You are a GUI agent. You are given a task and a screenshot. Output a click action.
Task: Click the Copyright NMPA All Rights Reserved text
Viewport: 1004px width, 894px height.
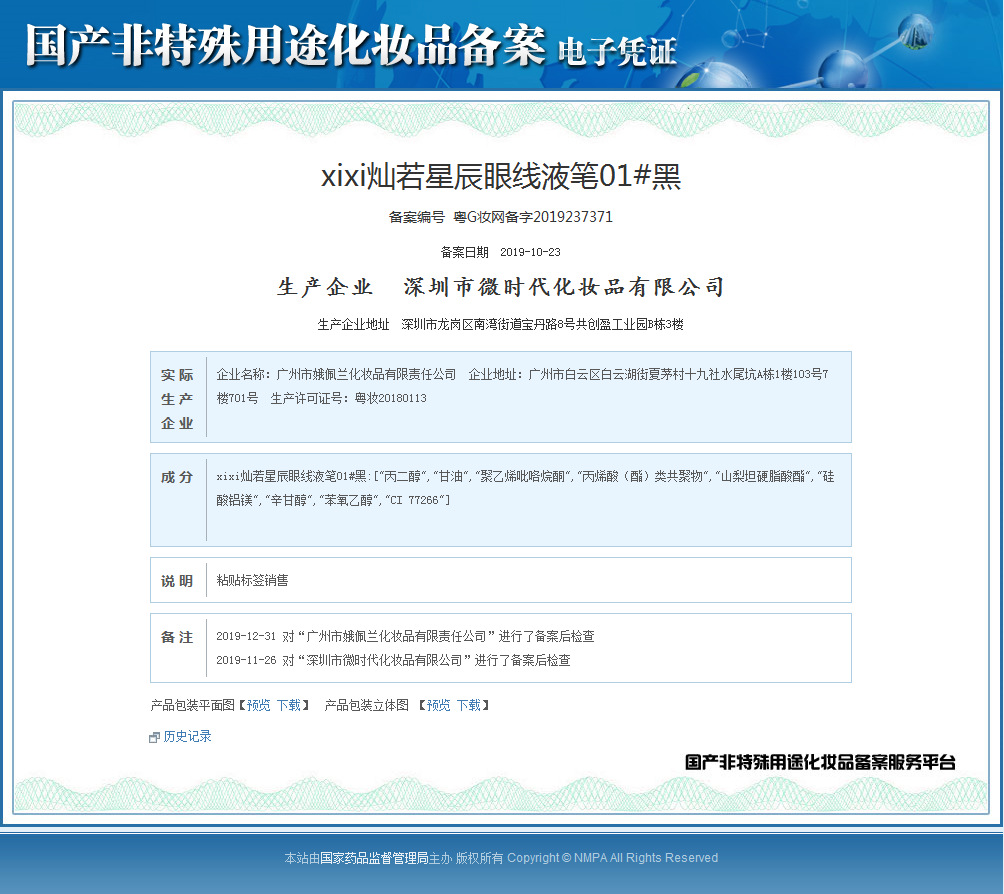click(x=613, y=858)
